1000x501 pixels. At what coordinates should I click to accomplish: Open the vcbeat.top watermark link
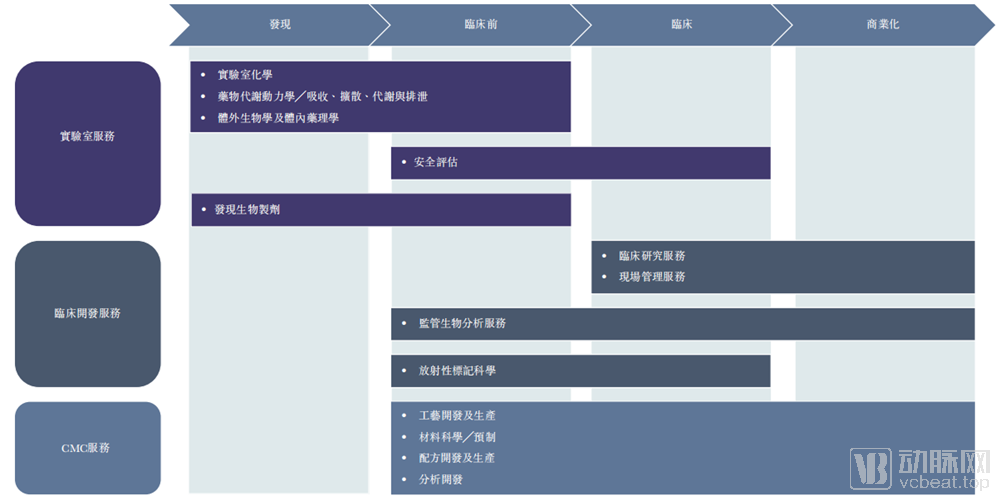pos(941,481)
